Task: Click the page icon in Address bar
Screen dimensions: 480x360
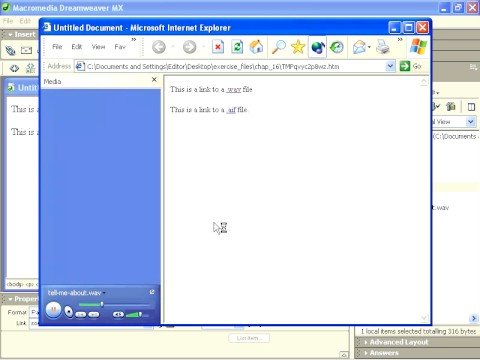Action: 80,66
